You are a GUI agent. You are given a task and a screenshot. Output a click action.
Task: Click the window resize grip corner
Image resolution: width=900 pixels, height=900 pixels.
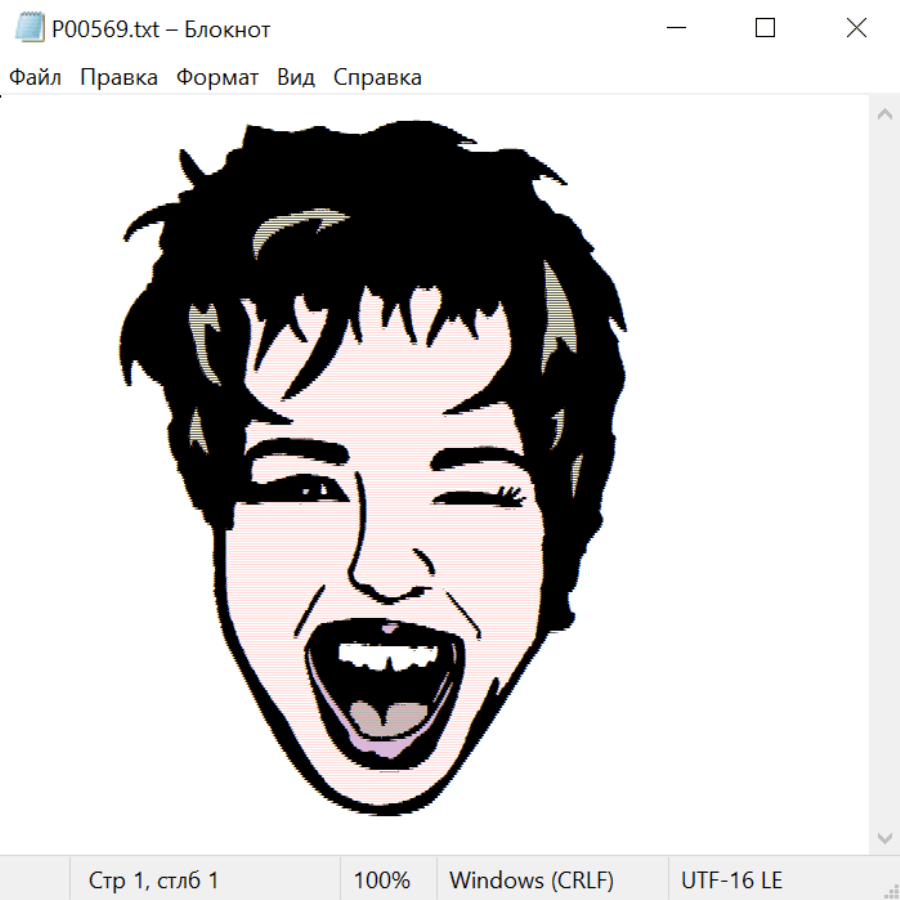click(x=891, y=891)
